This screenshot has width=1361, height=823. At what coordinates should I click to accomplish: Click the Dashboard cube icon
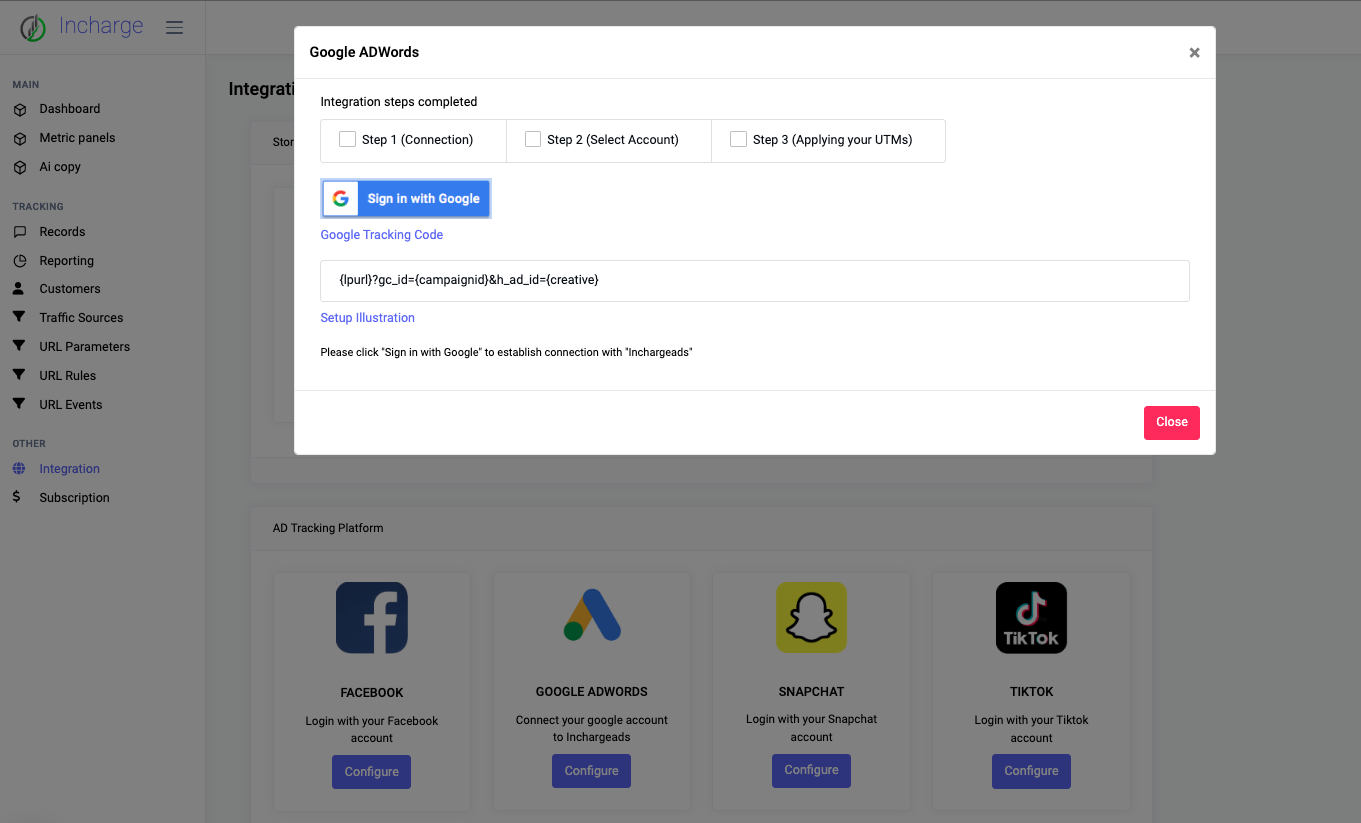pyautogui.click(x=19, y=109)
